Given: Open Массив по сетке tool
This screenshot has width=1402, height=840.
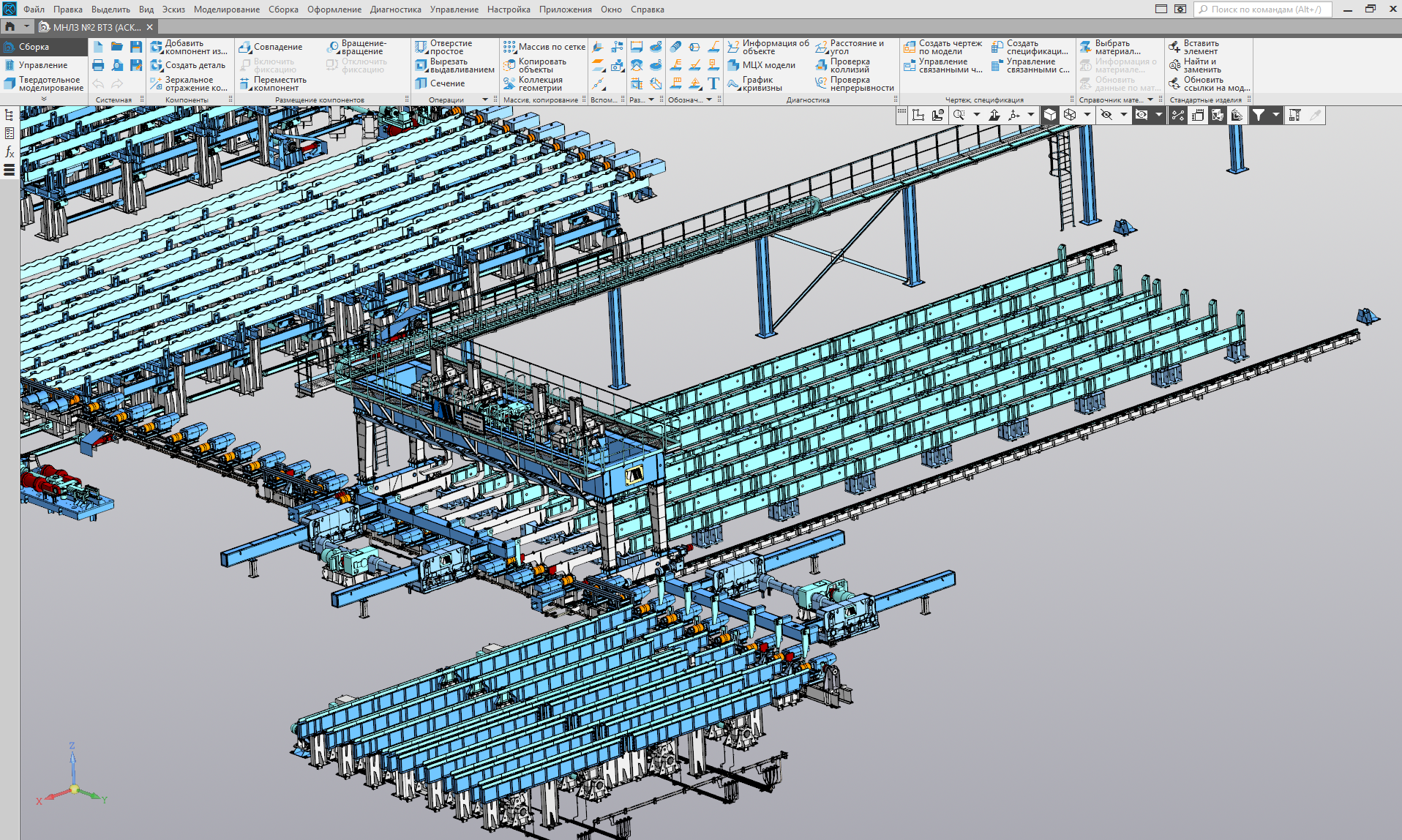Looking at the screenshot, I should [544, 47].
